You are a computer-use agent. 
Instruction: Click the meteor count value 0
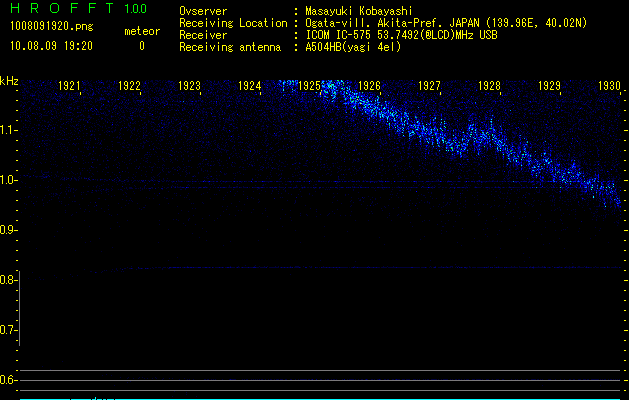coord(141,46)
